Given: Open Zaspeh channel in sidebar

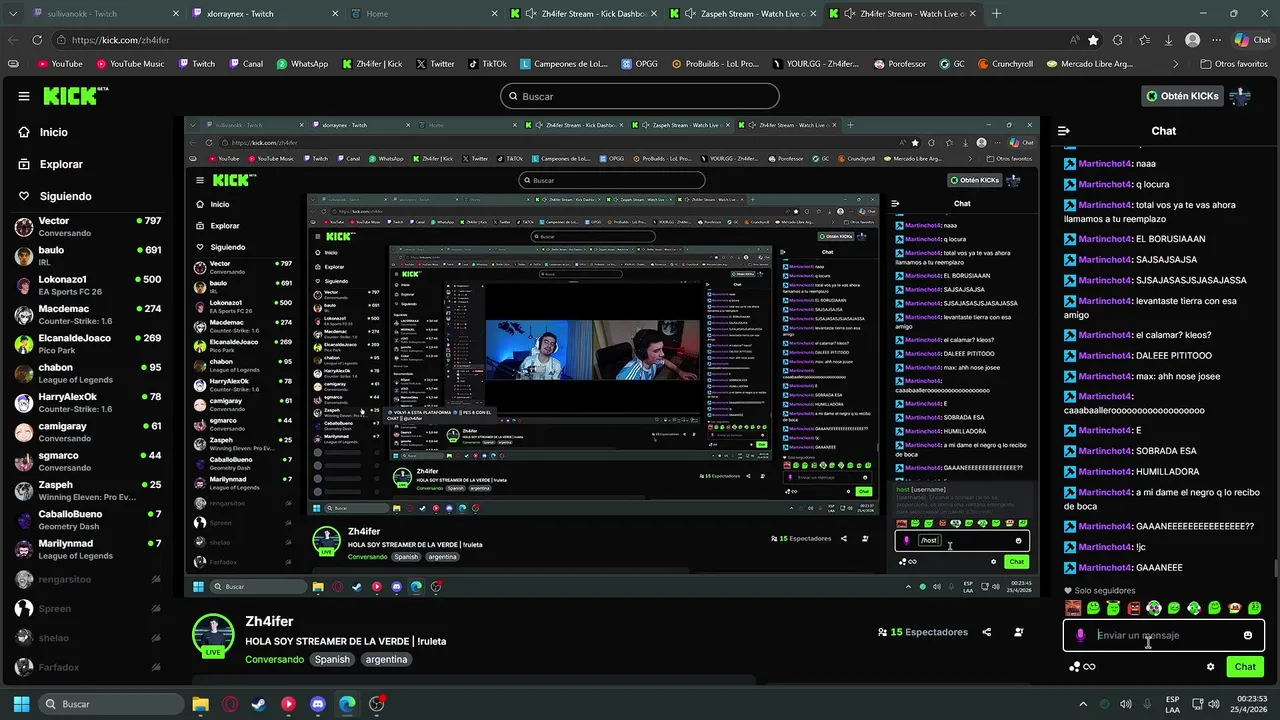Looking at the screenshot, I should pyautogui.click(x=88, y=490).
